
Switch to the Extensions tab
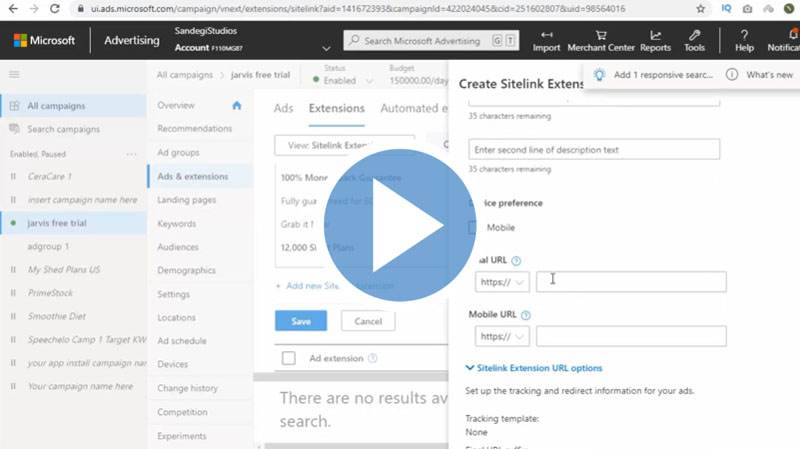coord(337,108)
